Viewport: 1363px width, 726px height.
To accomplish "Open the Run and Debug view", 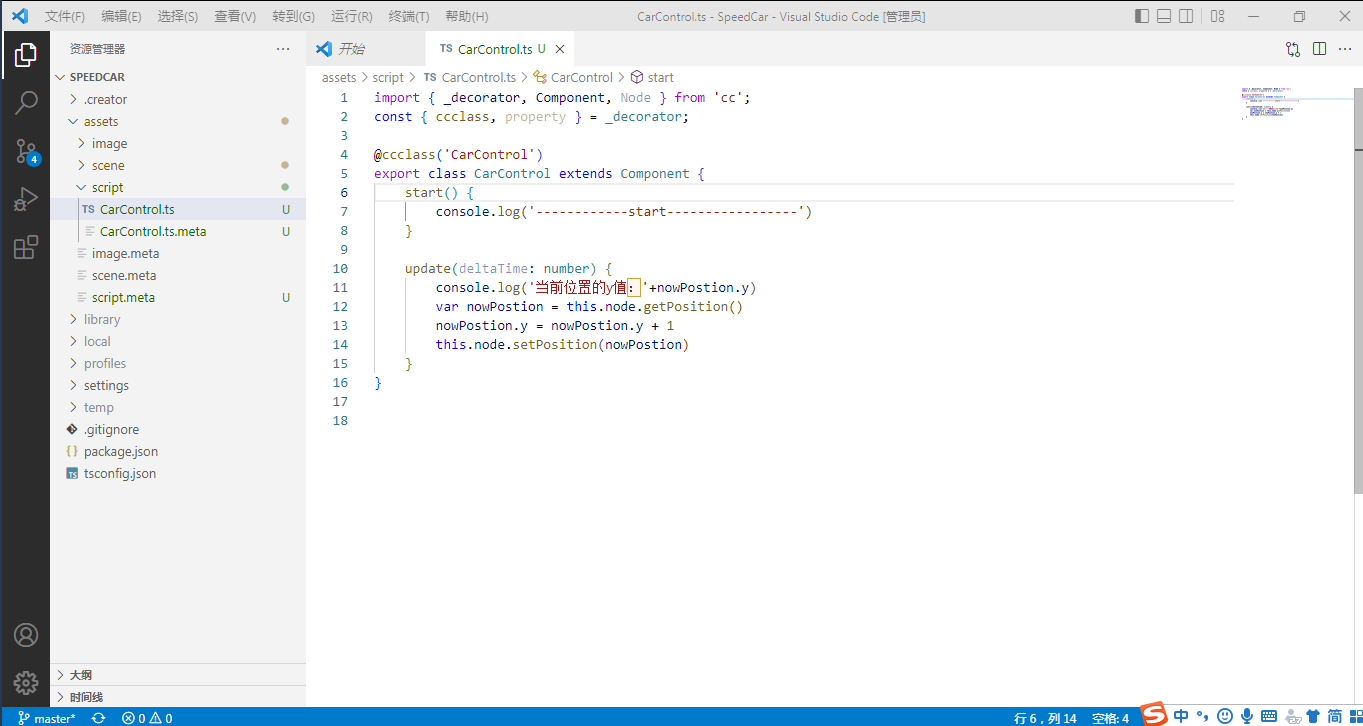I will [x=26, y=199].
